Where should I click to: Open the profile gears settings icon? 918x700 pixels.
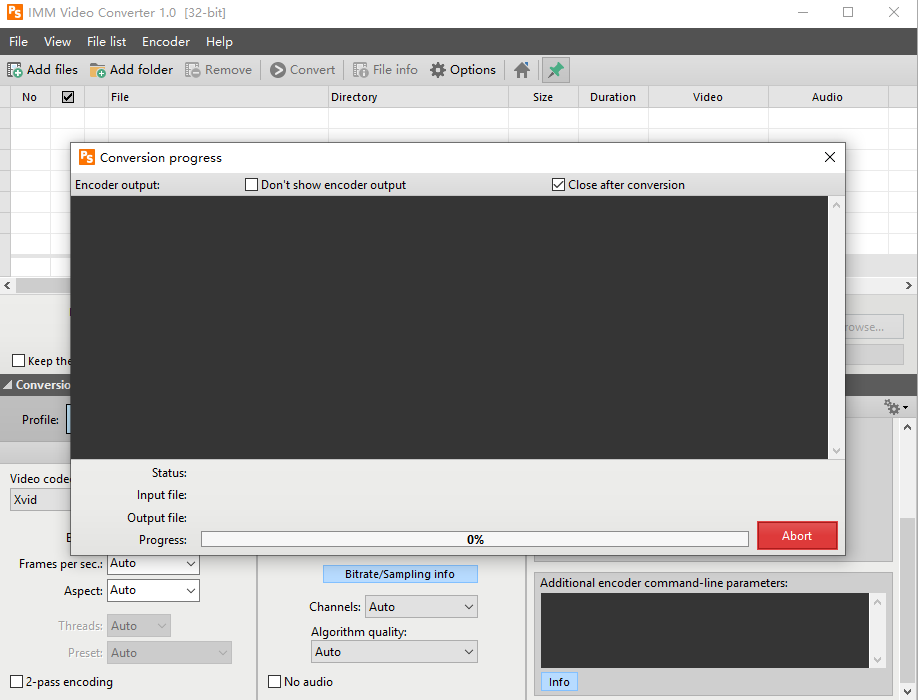click(895, 407)
